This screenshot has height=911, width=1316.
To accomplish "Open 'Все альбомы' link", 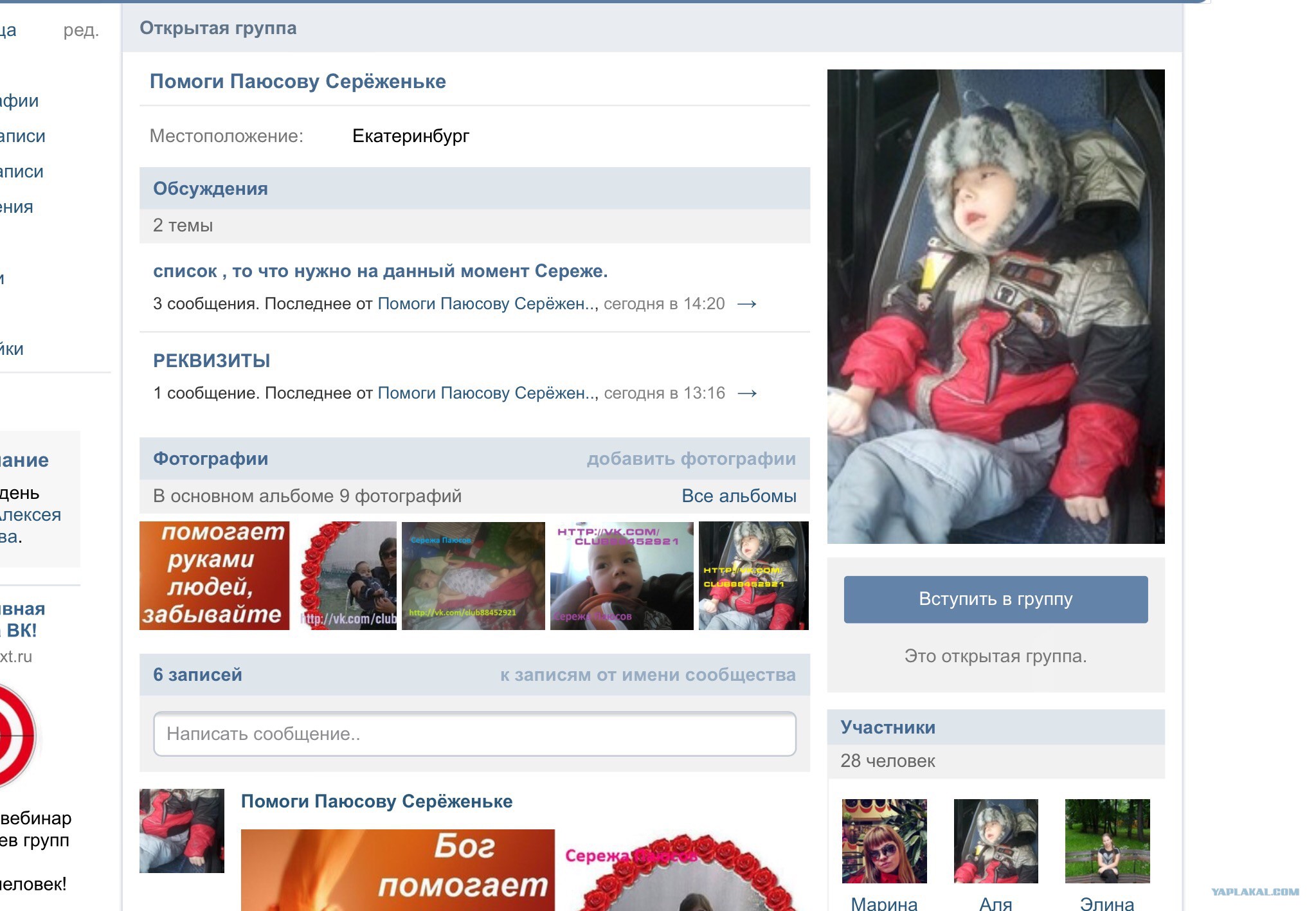I will tap(739, 496).
